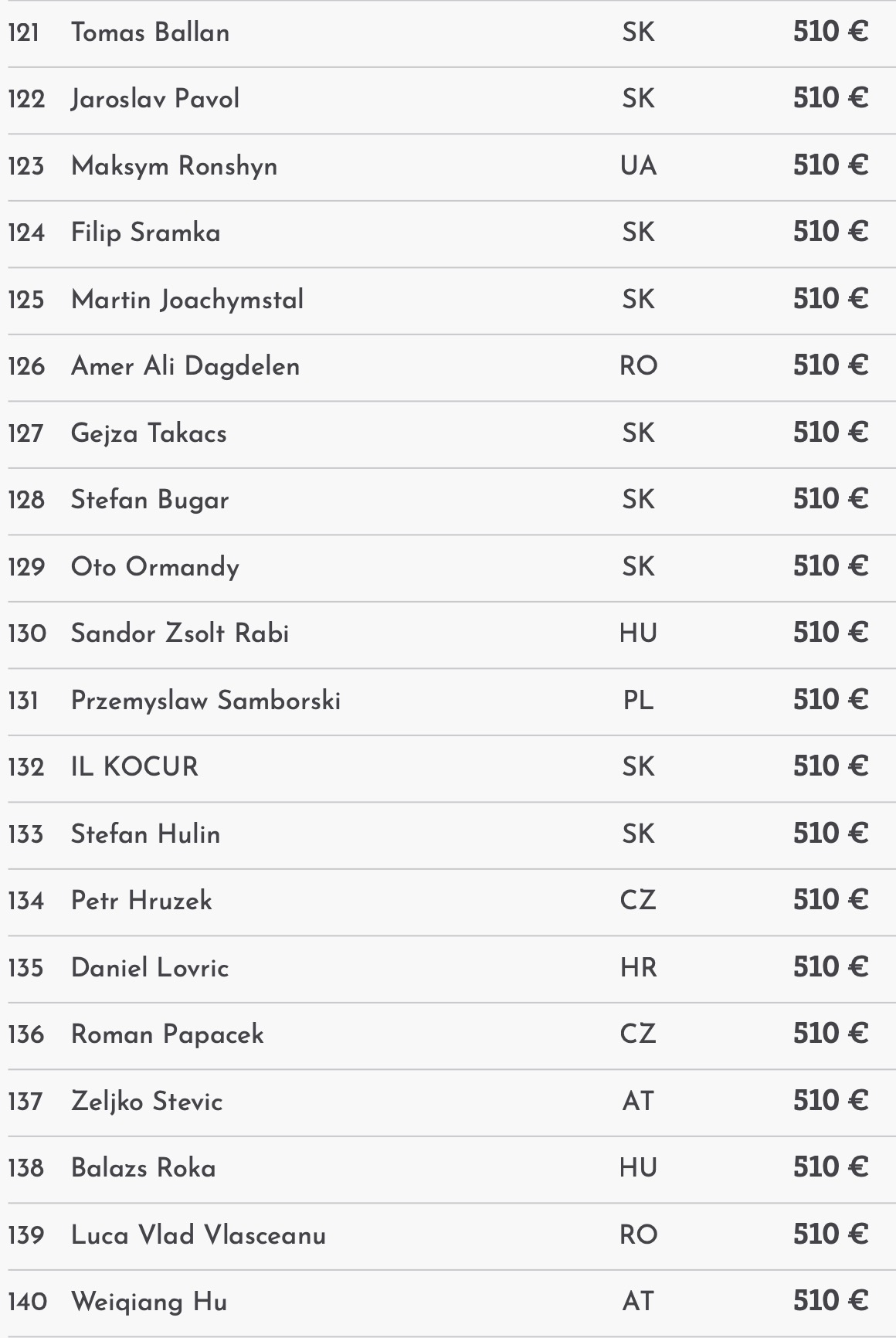Screen dimensions: 896x1338
Task: Click on Zeljko Stevic's name
Action: (x=147, y=1102)
